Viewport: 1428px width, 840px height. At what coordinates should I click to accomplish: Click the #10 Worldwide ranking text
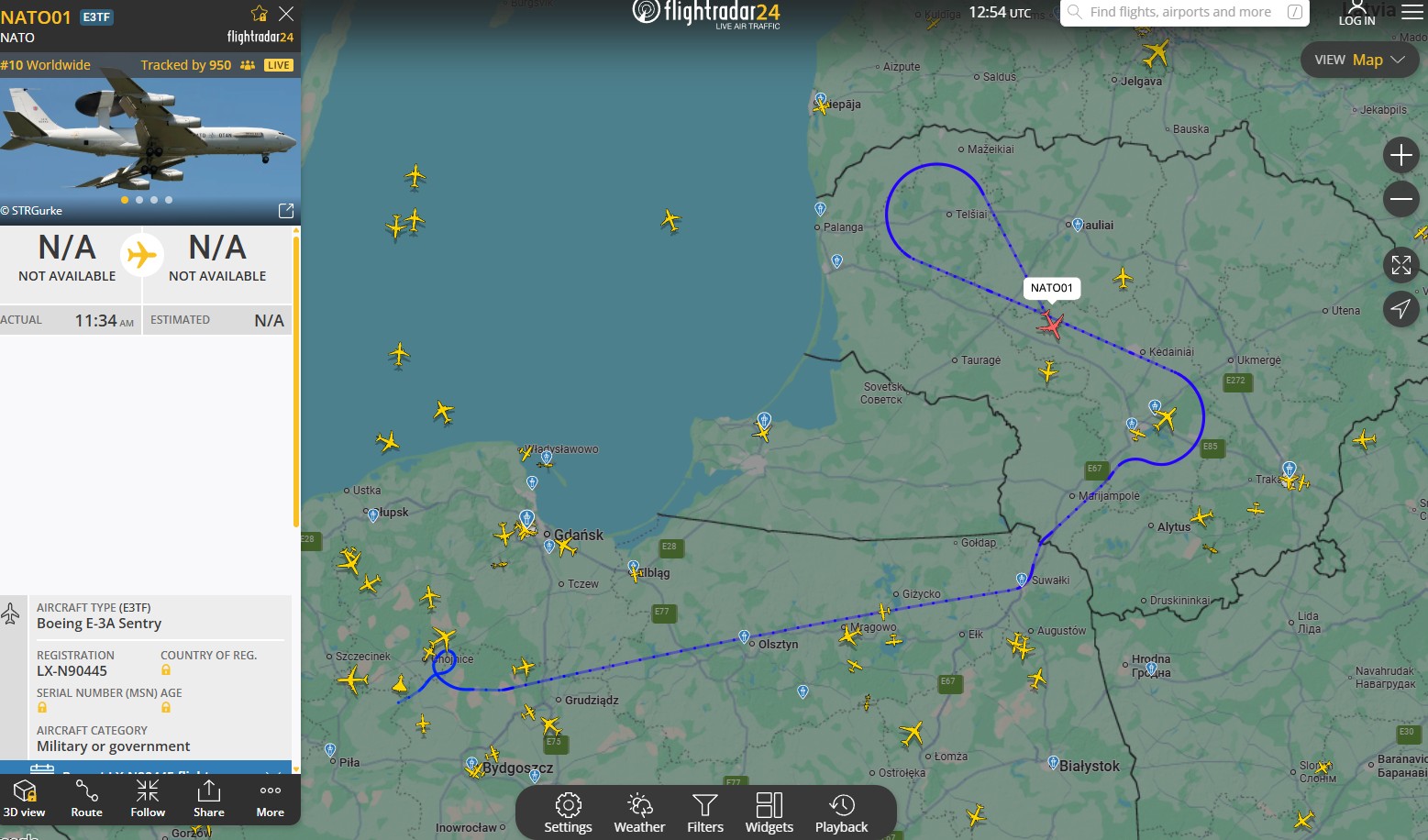[46, 65]
